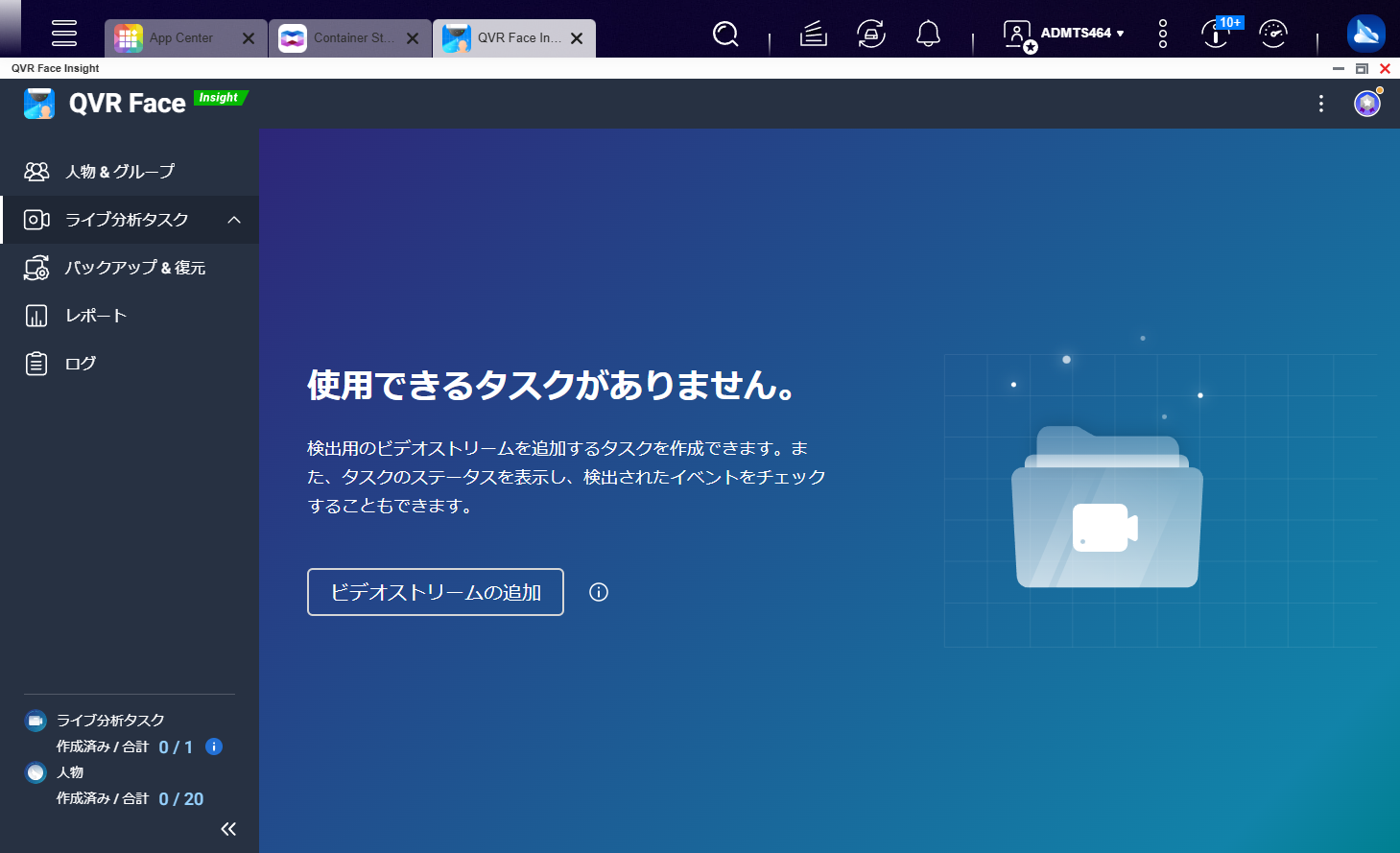The width and height of the screenshot is (1400, 853).
Task: Switch to the App Center tab
Action: click(186, 38)
